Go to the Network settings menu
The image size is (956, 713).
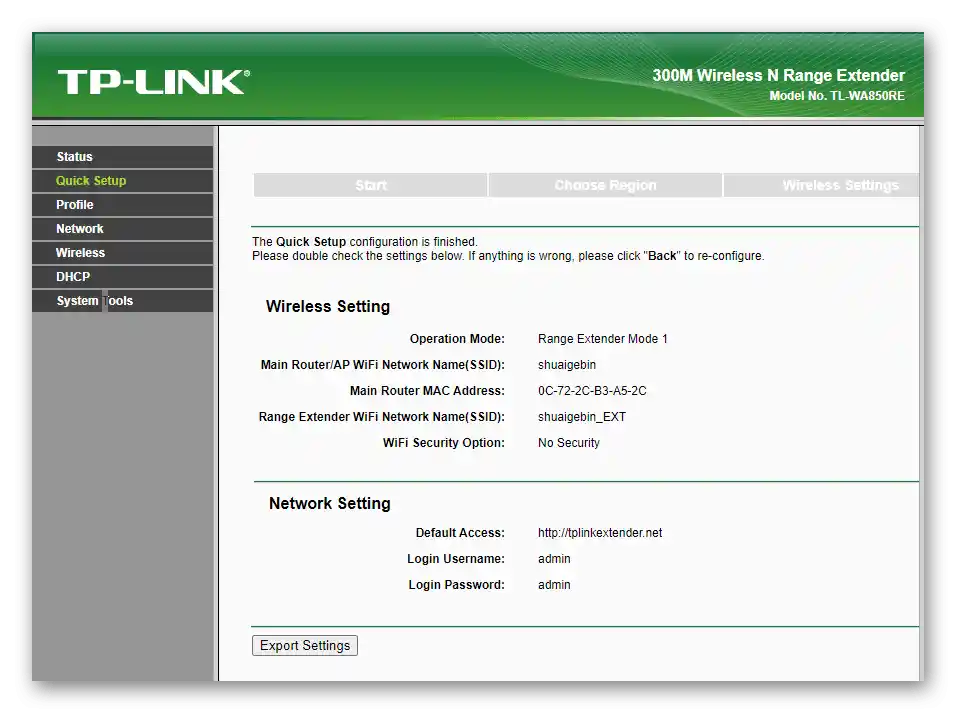[x=80, y=229]
